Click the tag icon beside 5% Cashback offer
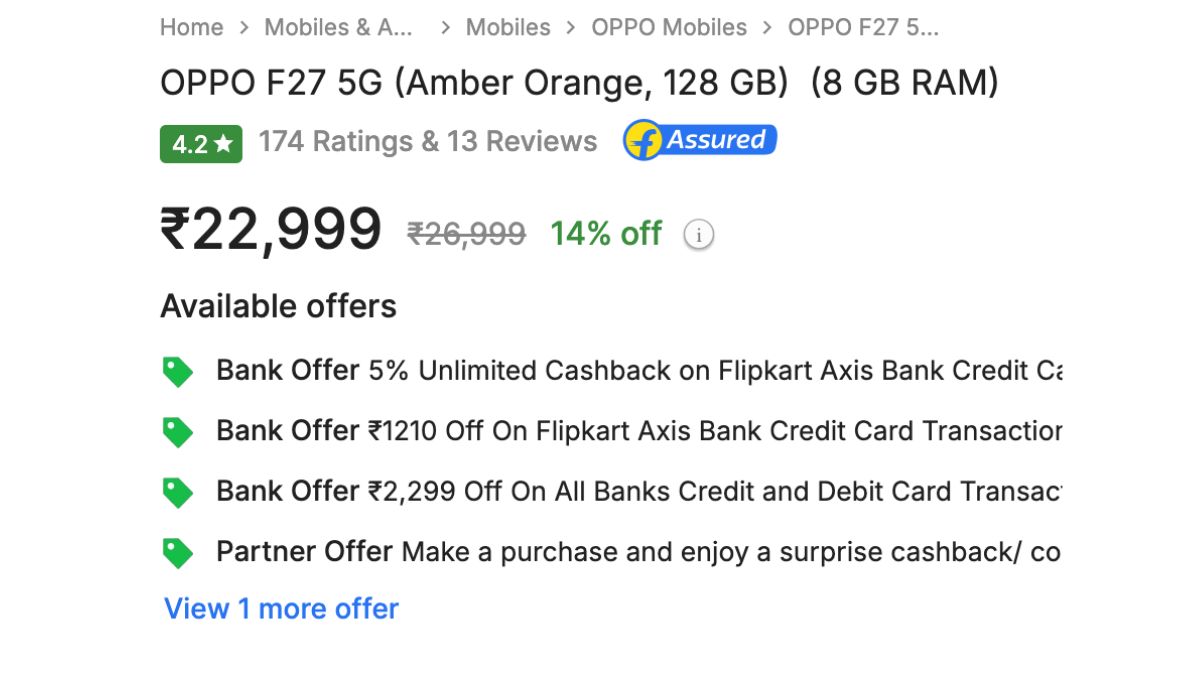 [178, 372]
